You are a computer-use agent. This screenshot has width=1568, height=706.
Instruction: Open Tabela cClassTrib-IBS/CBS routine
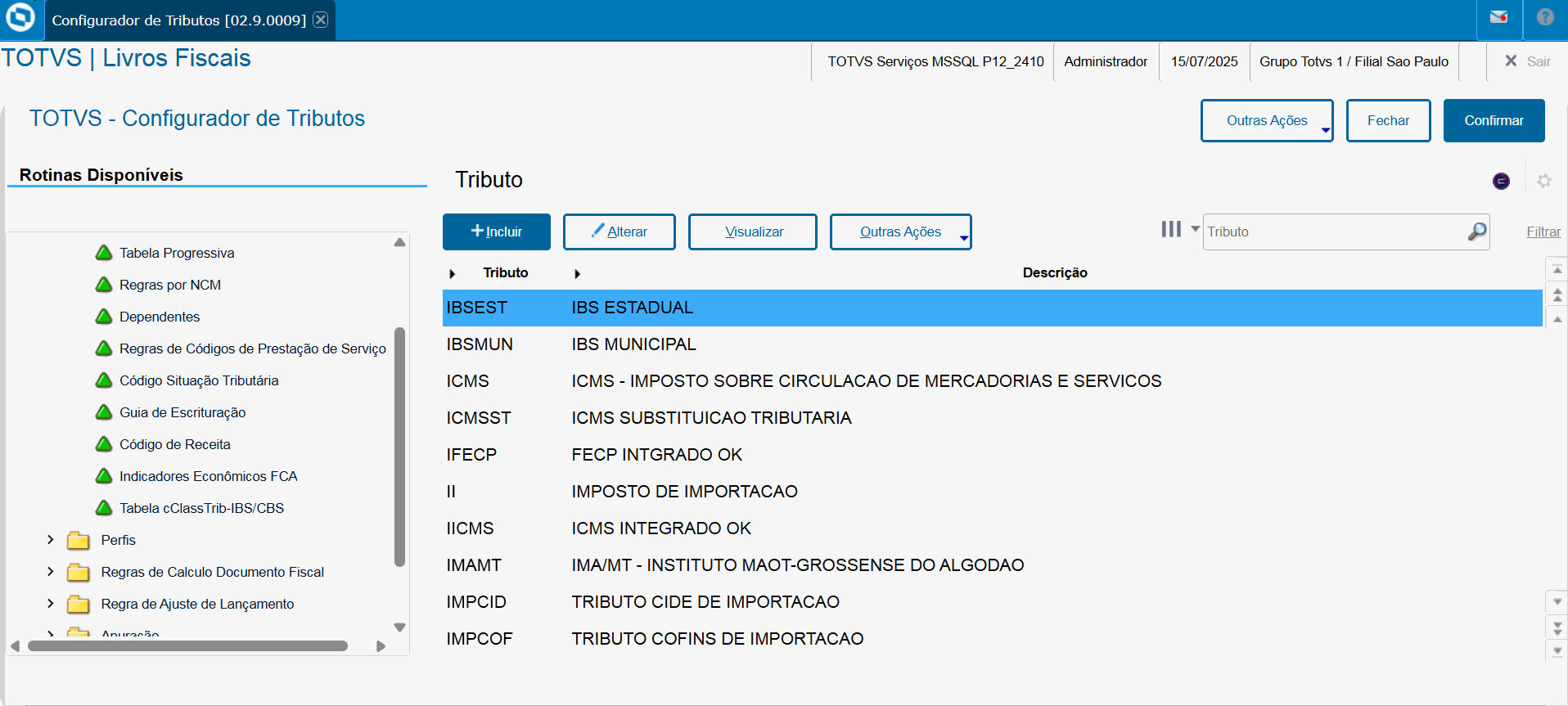[x=201, y=508]
